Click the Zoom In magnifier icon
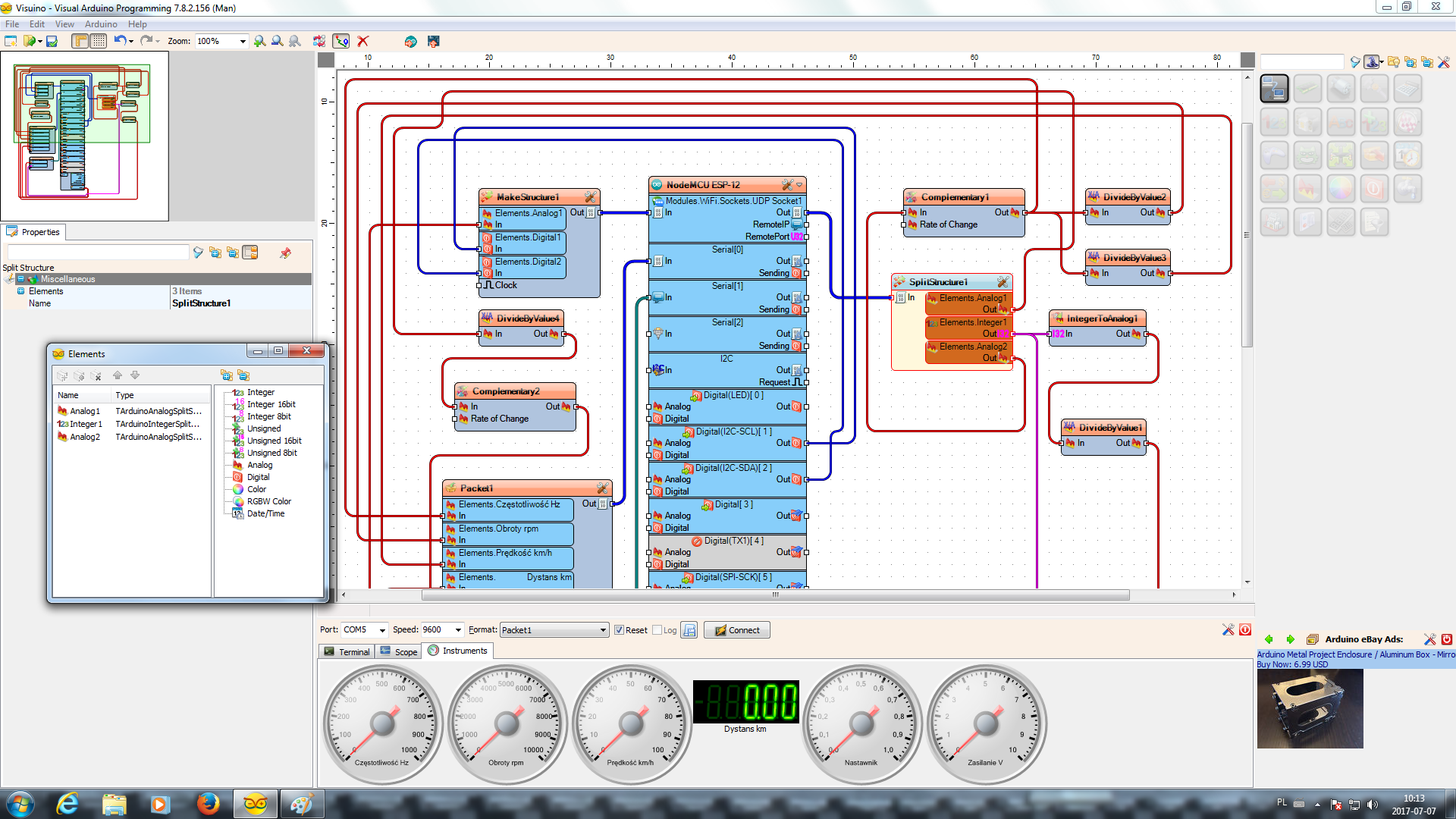The height and width of the screenshot is (819, 1456). click(259, 41)
